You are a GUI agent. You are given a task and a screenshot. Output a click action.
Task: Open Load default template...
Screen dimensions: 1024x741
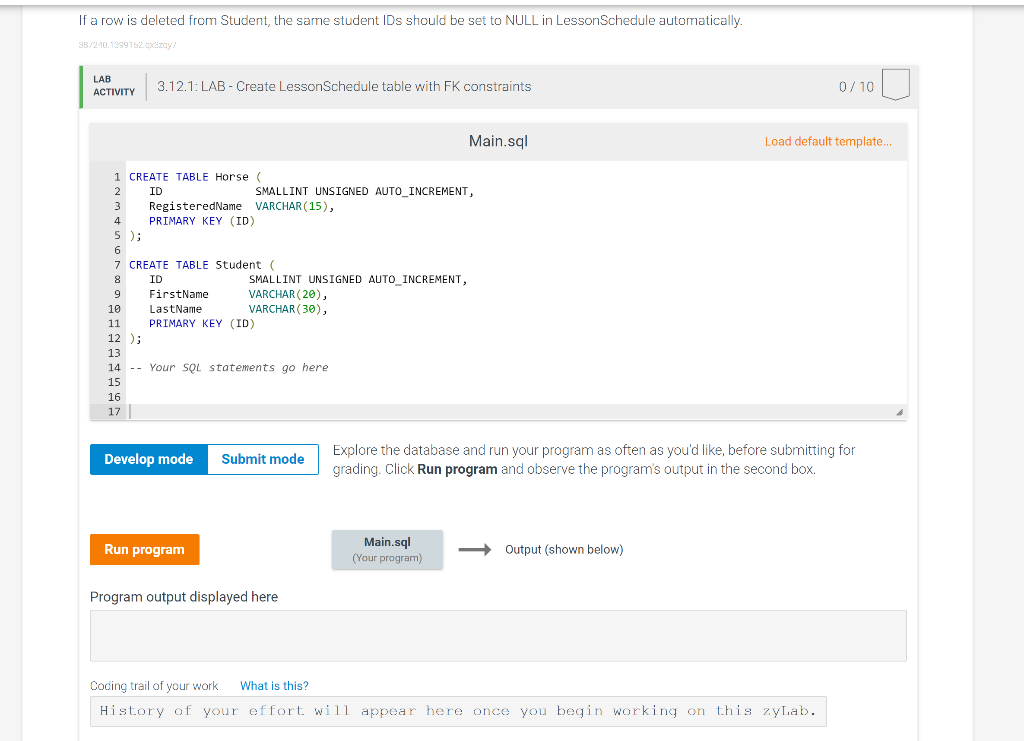point(828,141)
